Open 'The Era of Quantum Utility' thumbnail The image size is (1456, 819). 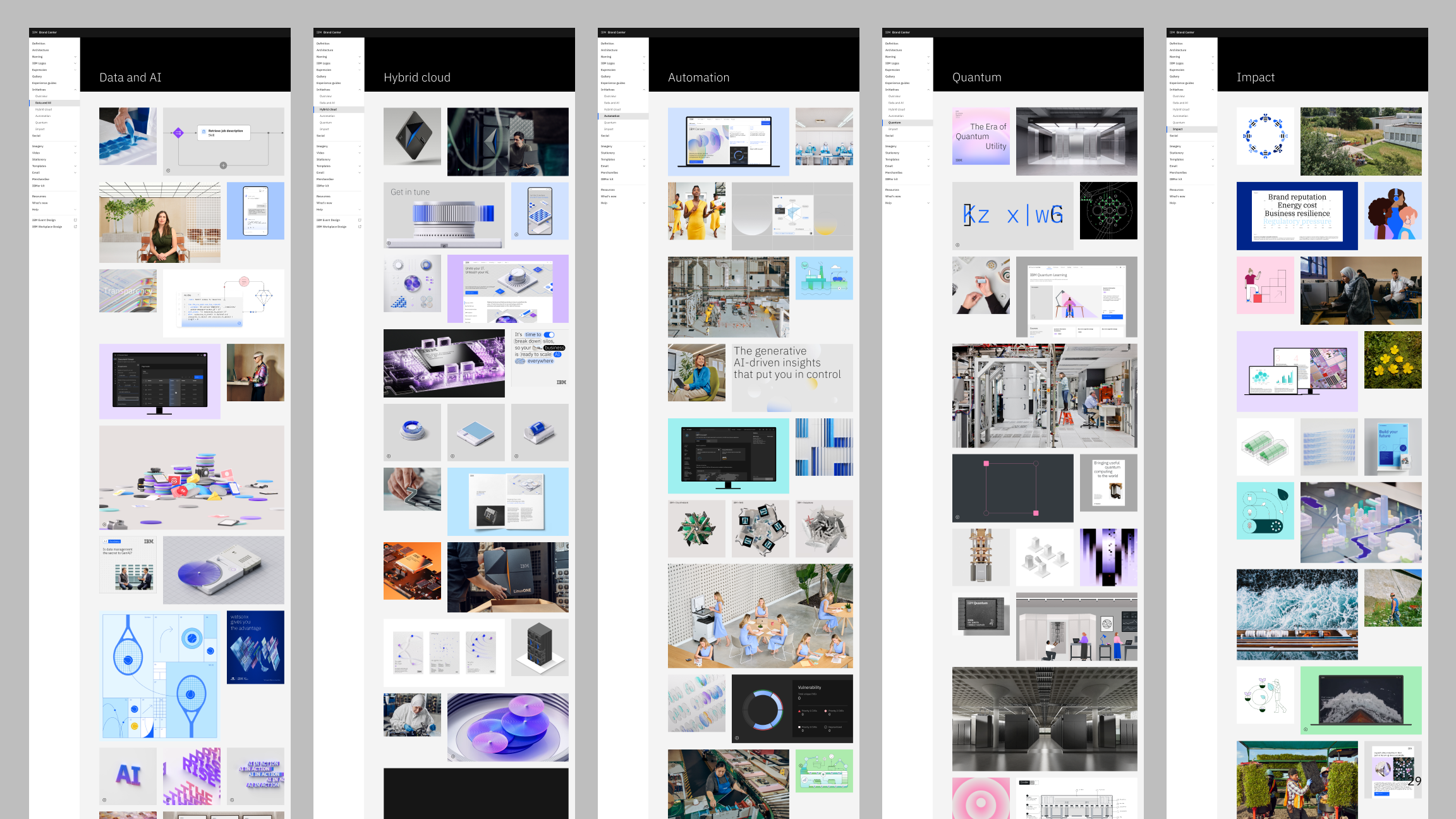981,136
